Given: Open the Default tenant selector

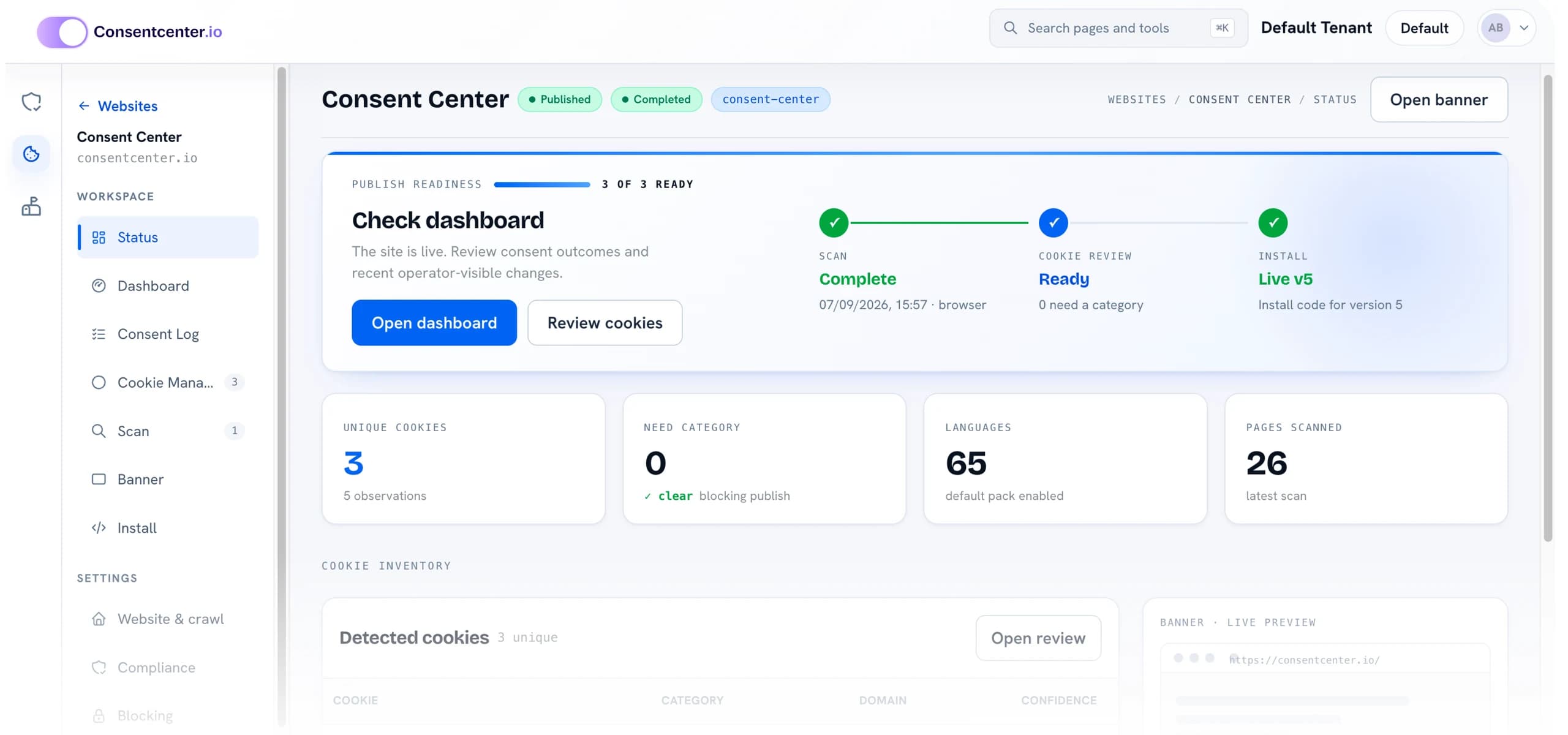Looking at the screenshot, I should [1424, 28].
